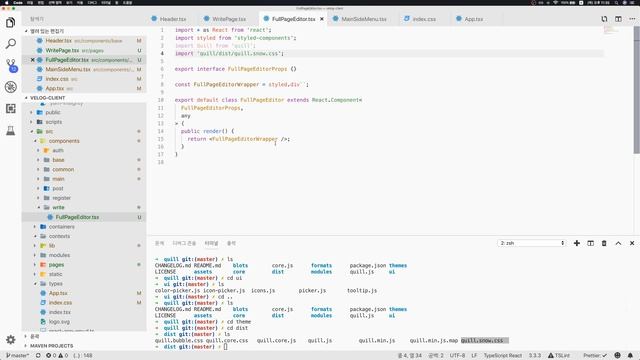Select the Output tab in bottom panel
Screen dimensions: 640x360
pos(231,243)
